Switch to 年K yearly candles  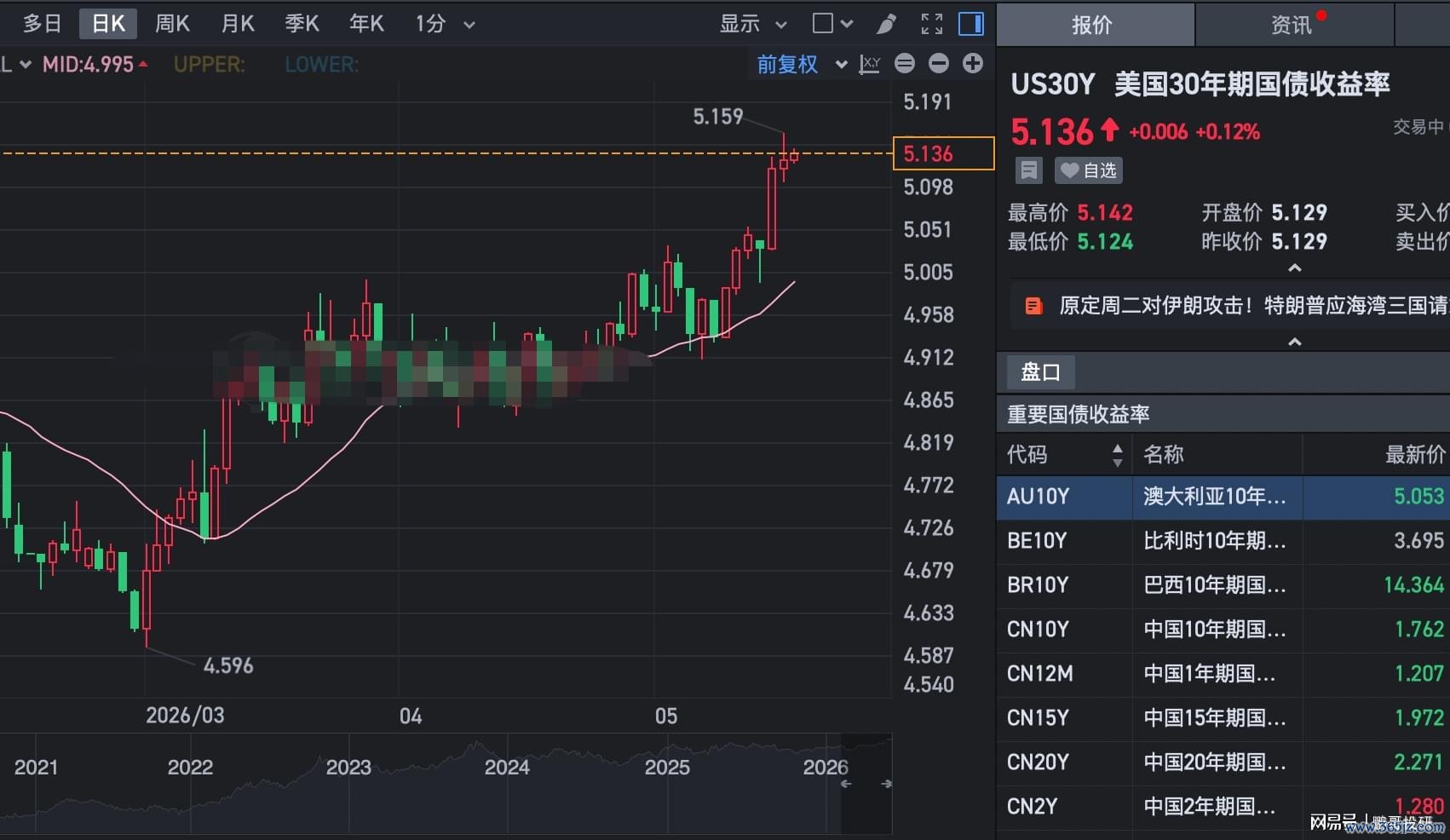tap(366, 24)
